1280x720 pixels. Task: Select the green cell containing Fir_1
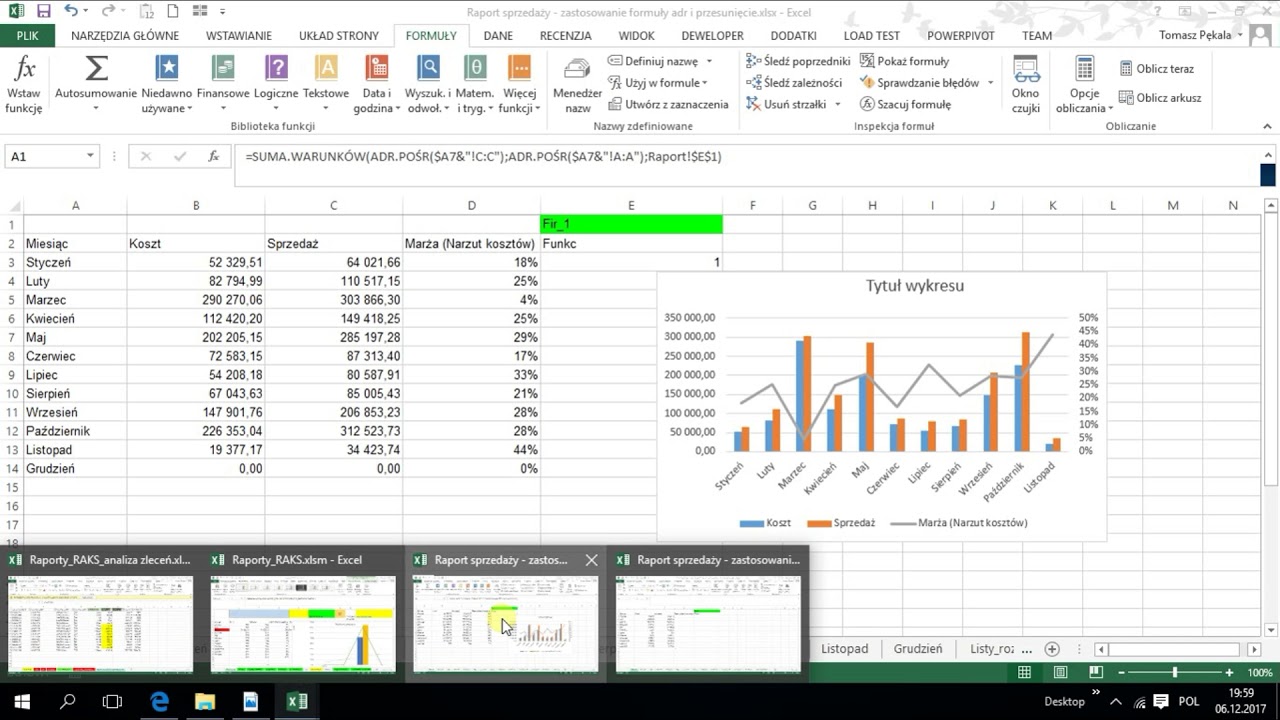coord(631,225)
